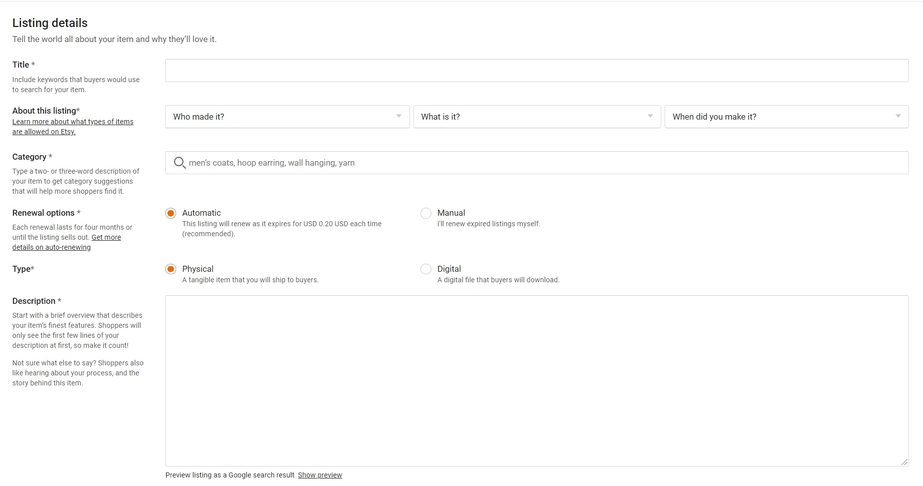The image size is (923, 486).
Task: Click 'A tangible item that you will ship' text
Action: pos(250,280)
